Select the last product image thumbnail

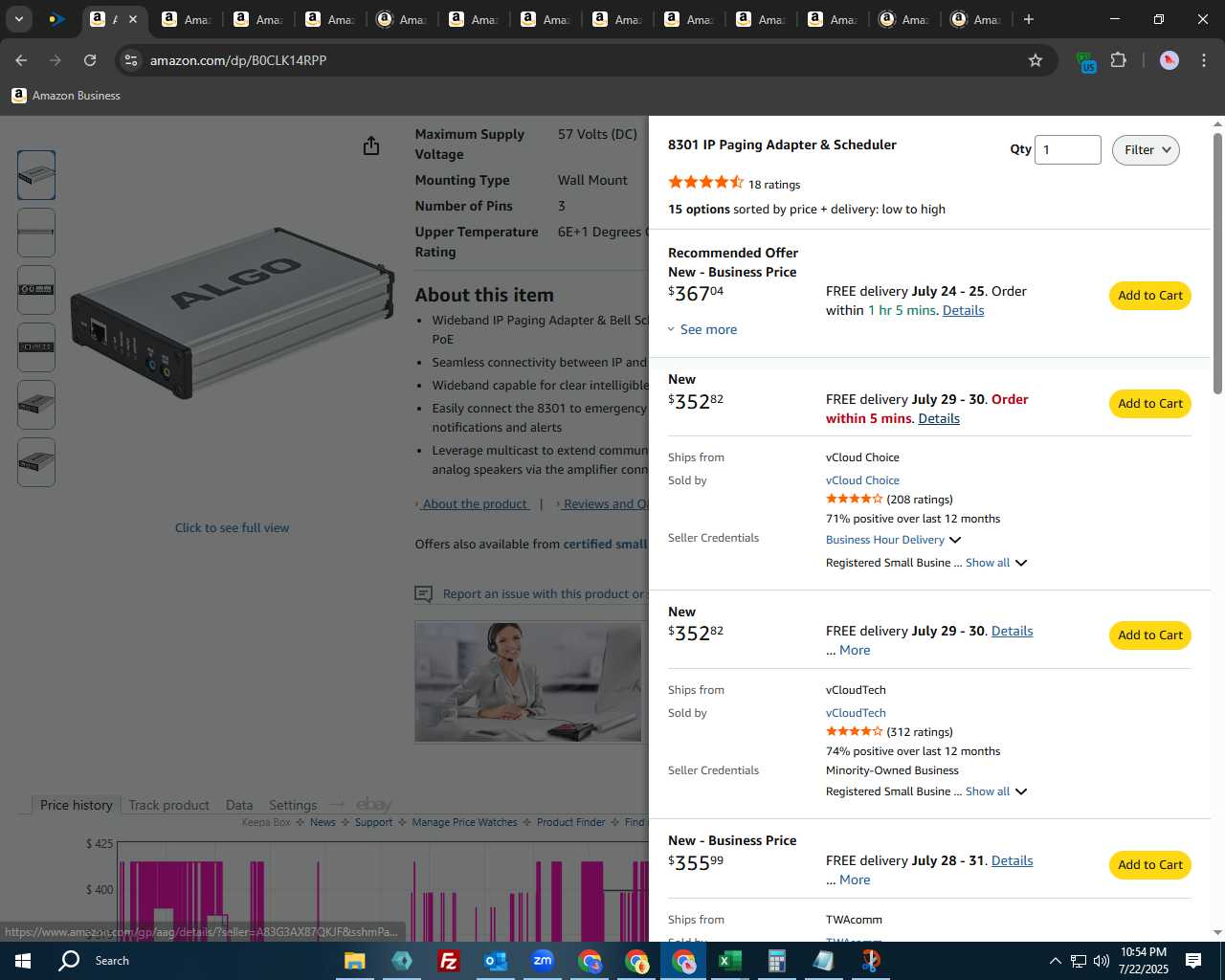(36, 462)
